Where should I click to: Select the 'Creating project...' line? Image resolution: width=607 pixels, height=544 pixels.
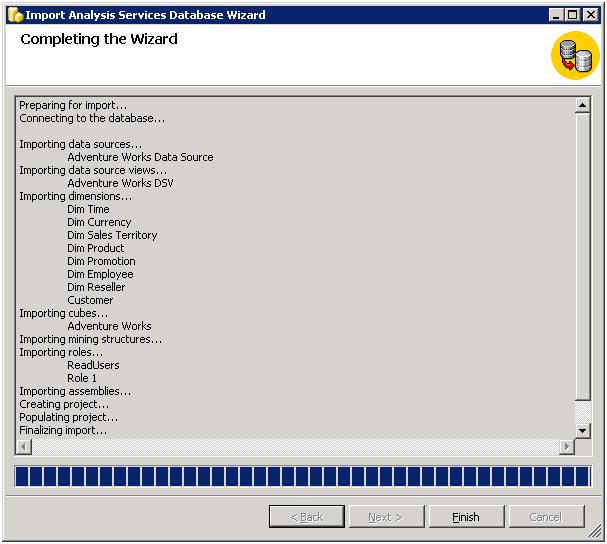pyautogui.click(x=64, y=404)
